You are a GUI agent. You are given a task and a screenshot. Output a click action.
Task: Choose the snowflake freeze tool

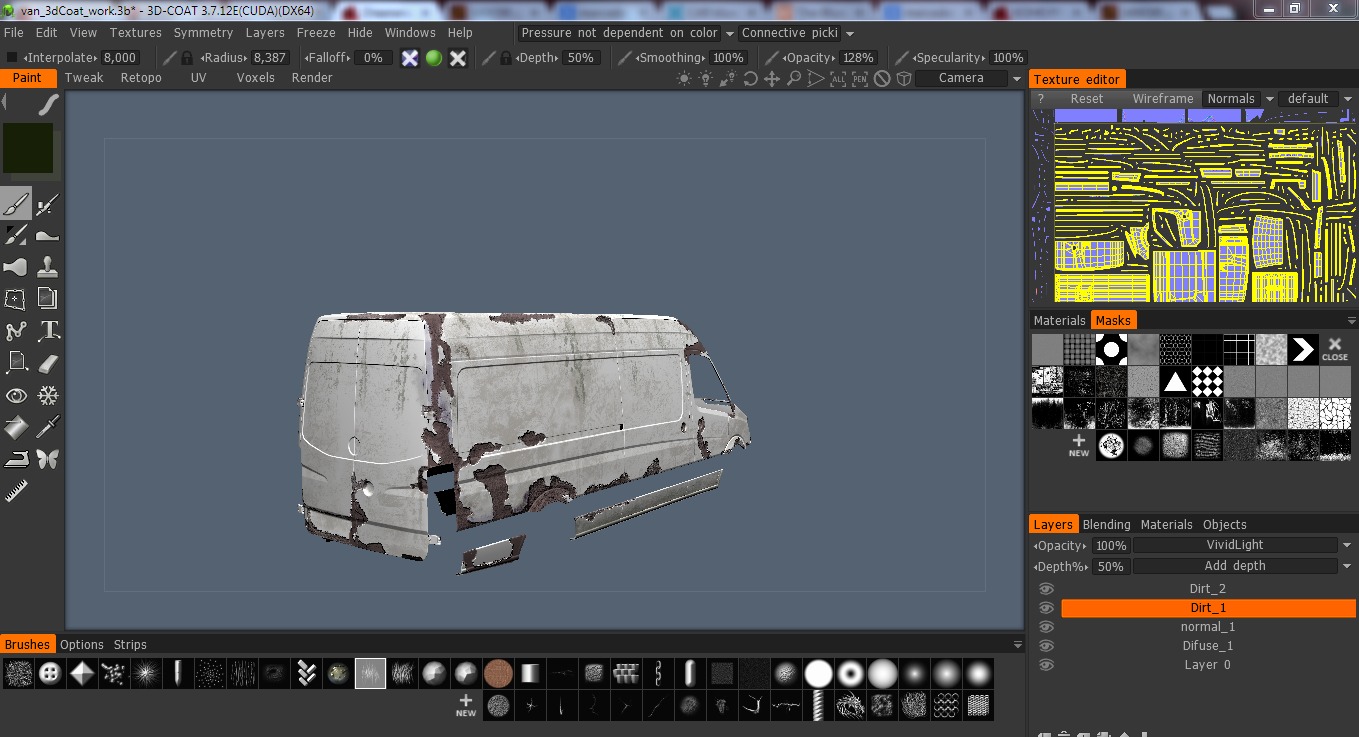coord(48,396)
